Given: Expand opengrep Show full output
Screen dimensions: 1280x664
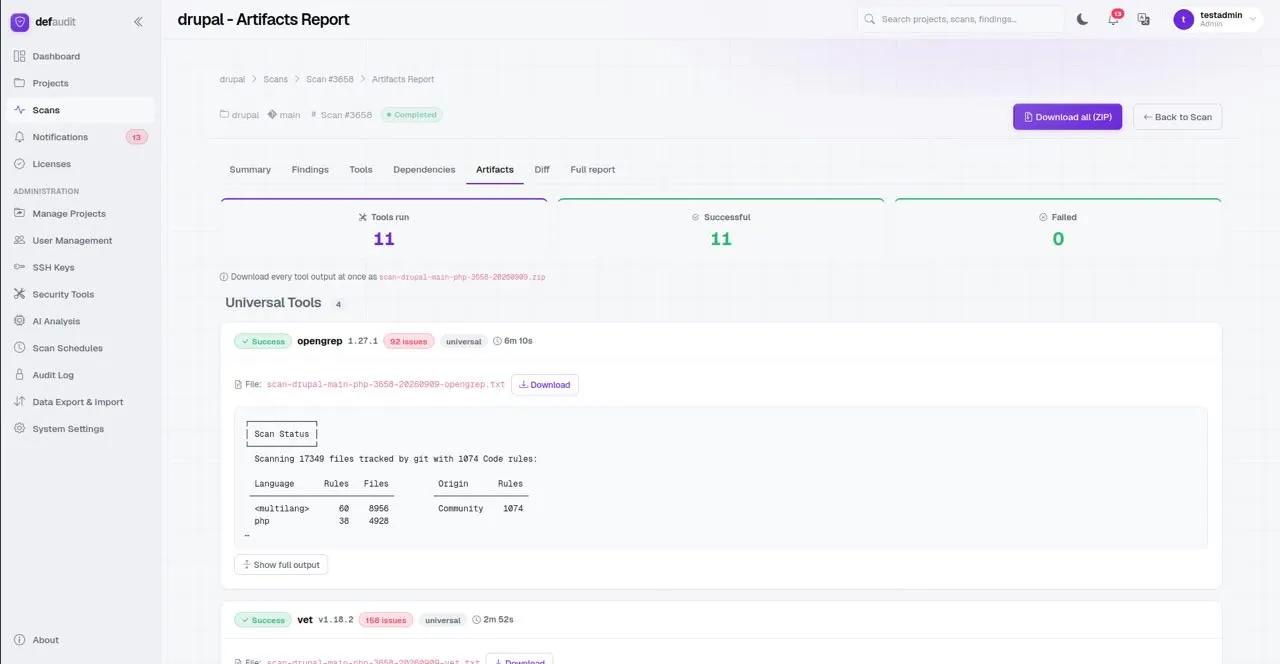Looking at the screenshot, I should tap(281, 565).
